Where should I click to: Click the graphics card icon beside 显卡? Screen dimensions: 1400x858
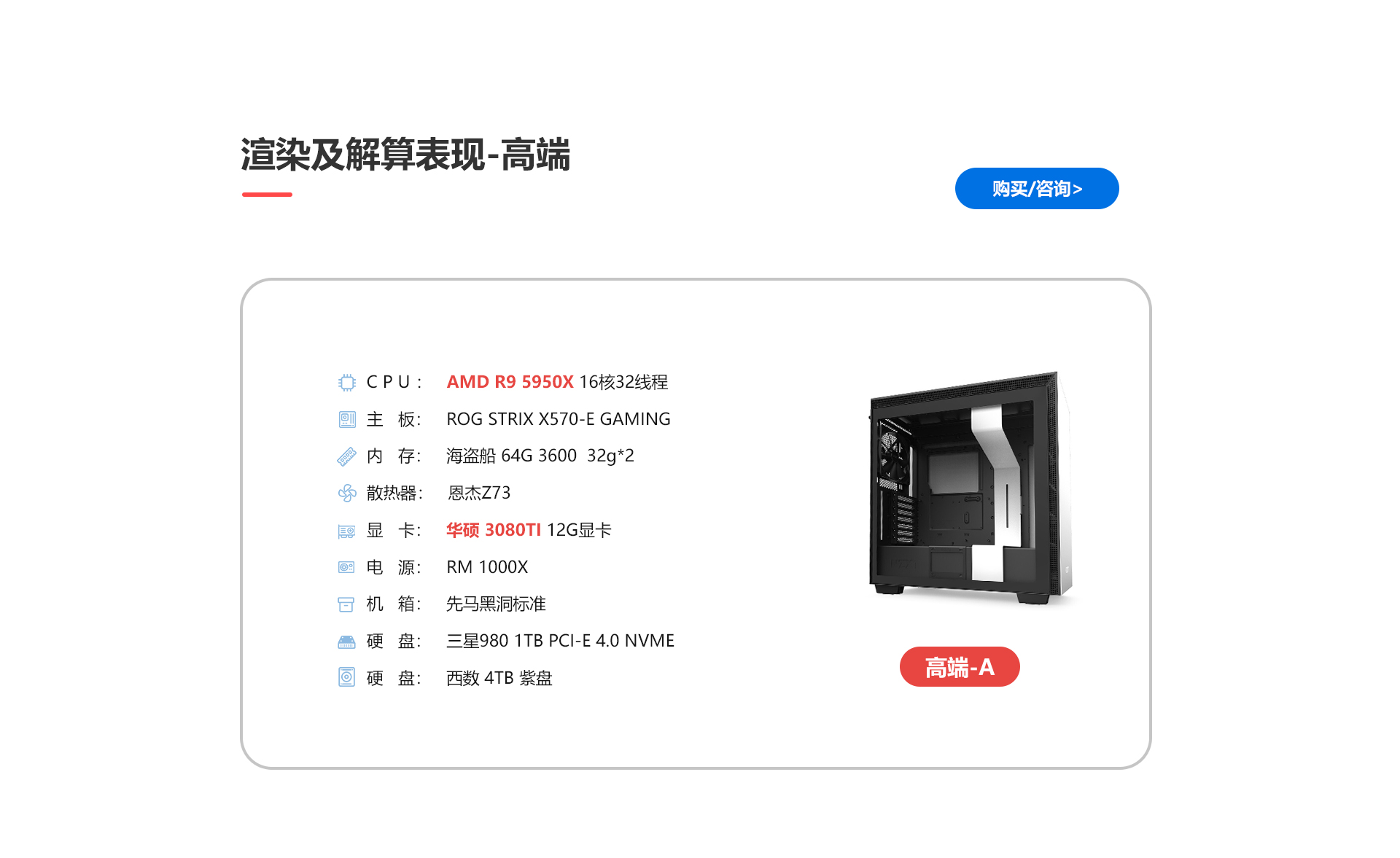tap(347, 531)
